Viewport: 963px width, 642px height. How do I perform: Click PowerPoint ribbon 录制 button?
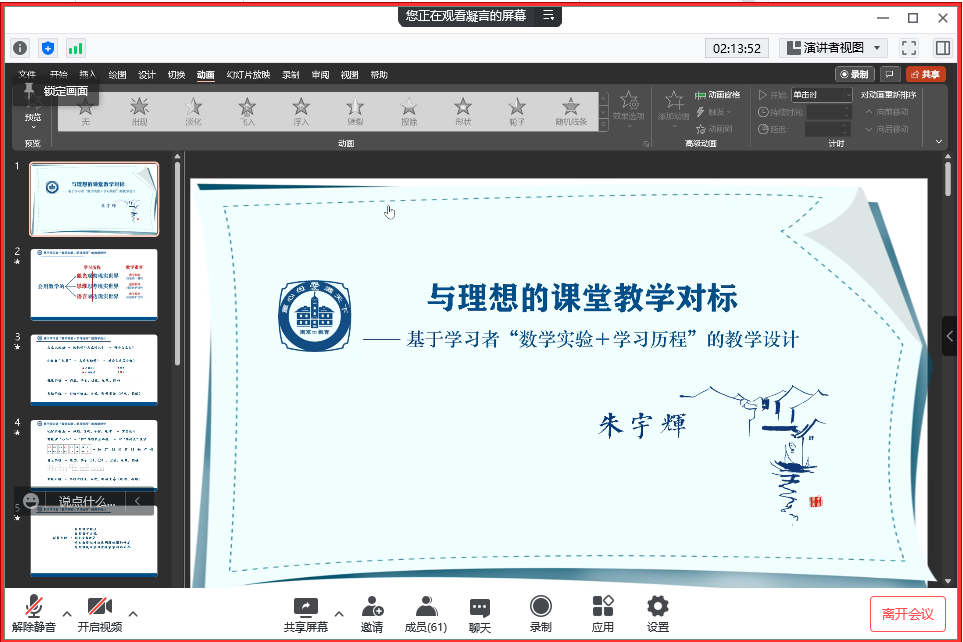click(x=854, y=74)
